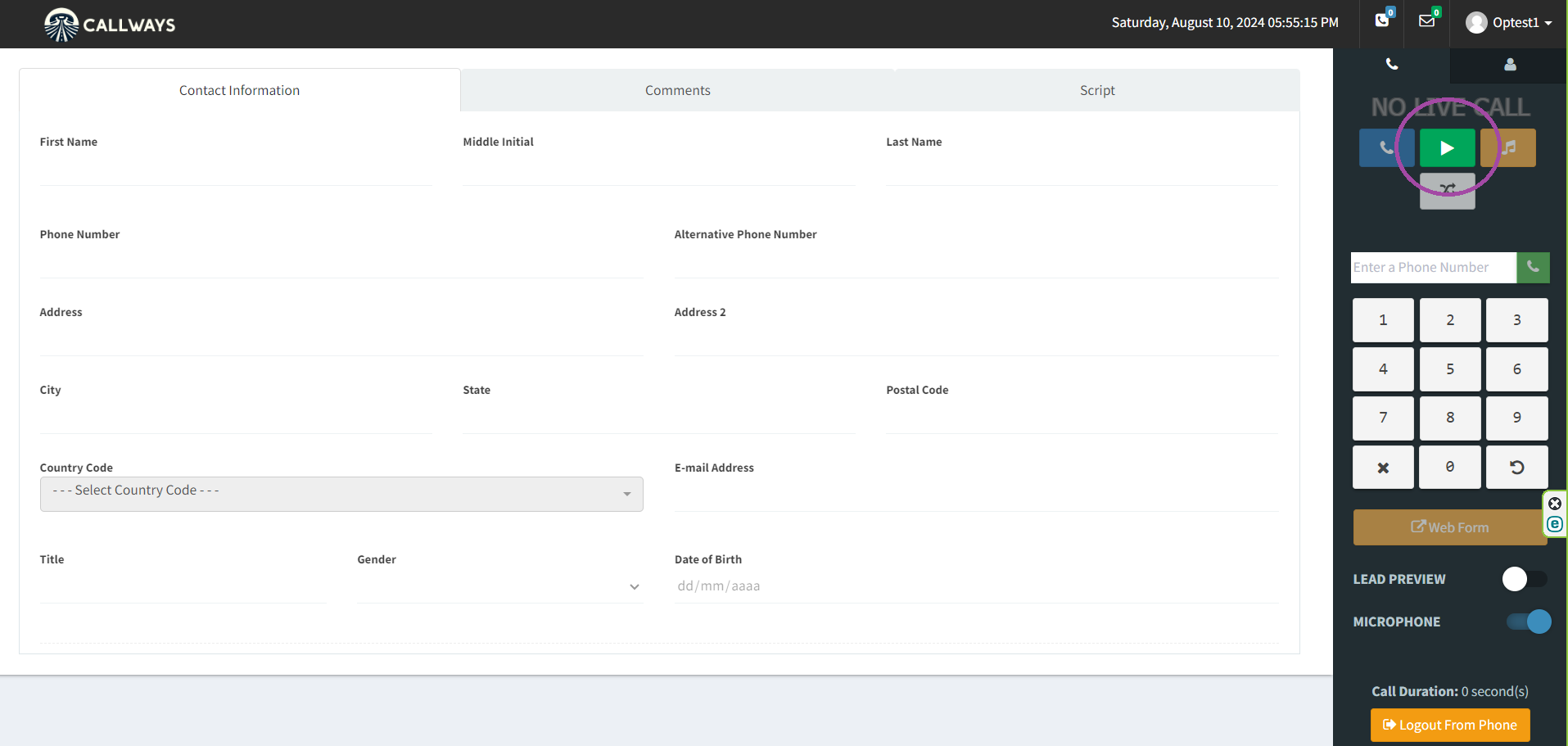The width and height of the screenshot is (1568, 746).
Task: Click the shuffle transfer icon button
Action: [x=1447, y=190]
